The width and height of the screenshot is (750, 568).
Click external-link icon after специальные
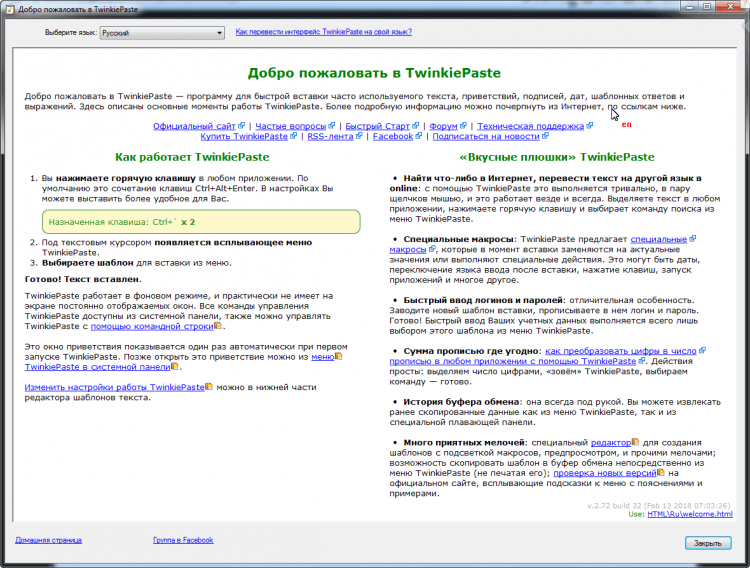pos(693,238)
